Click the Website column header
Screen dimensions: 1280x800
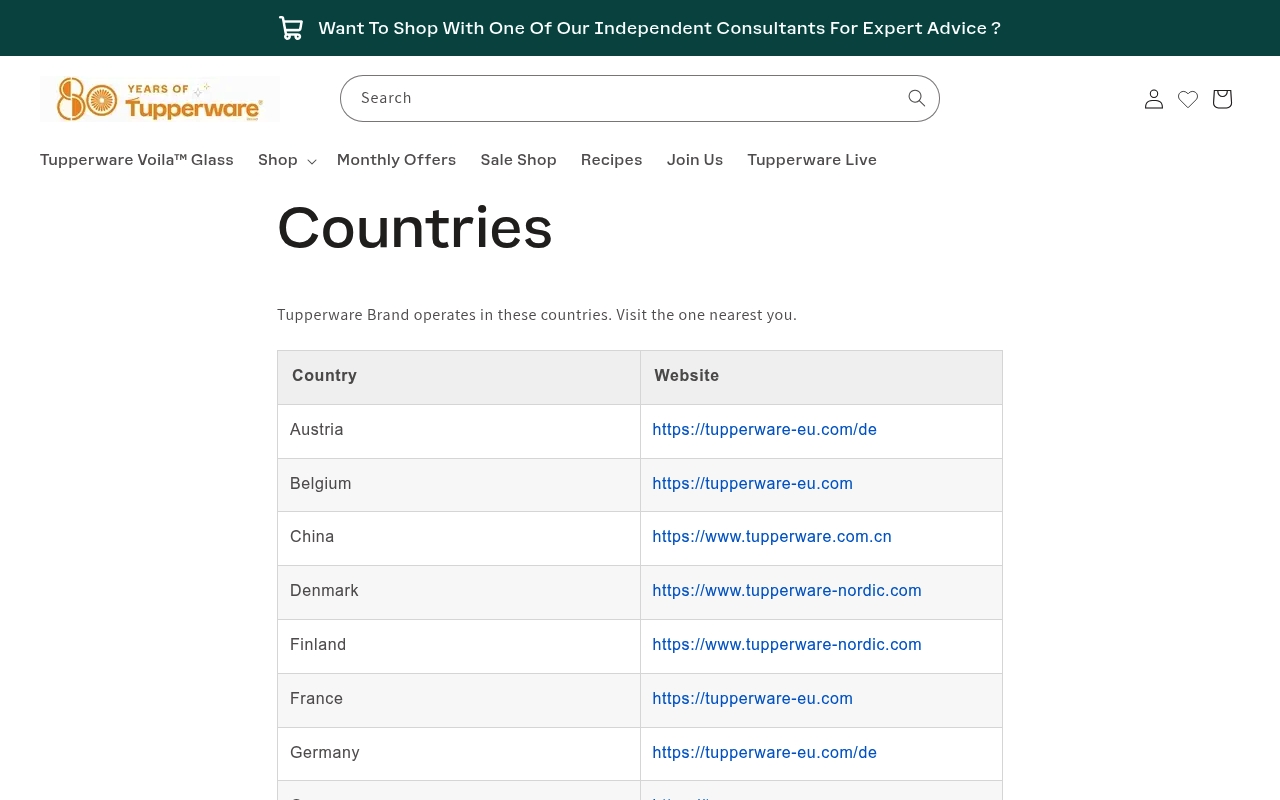coord(821,377)
